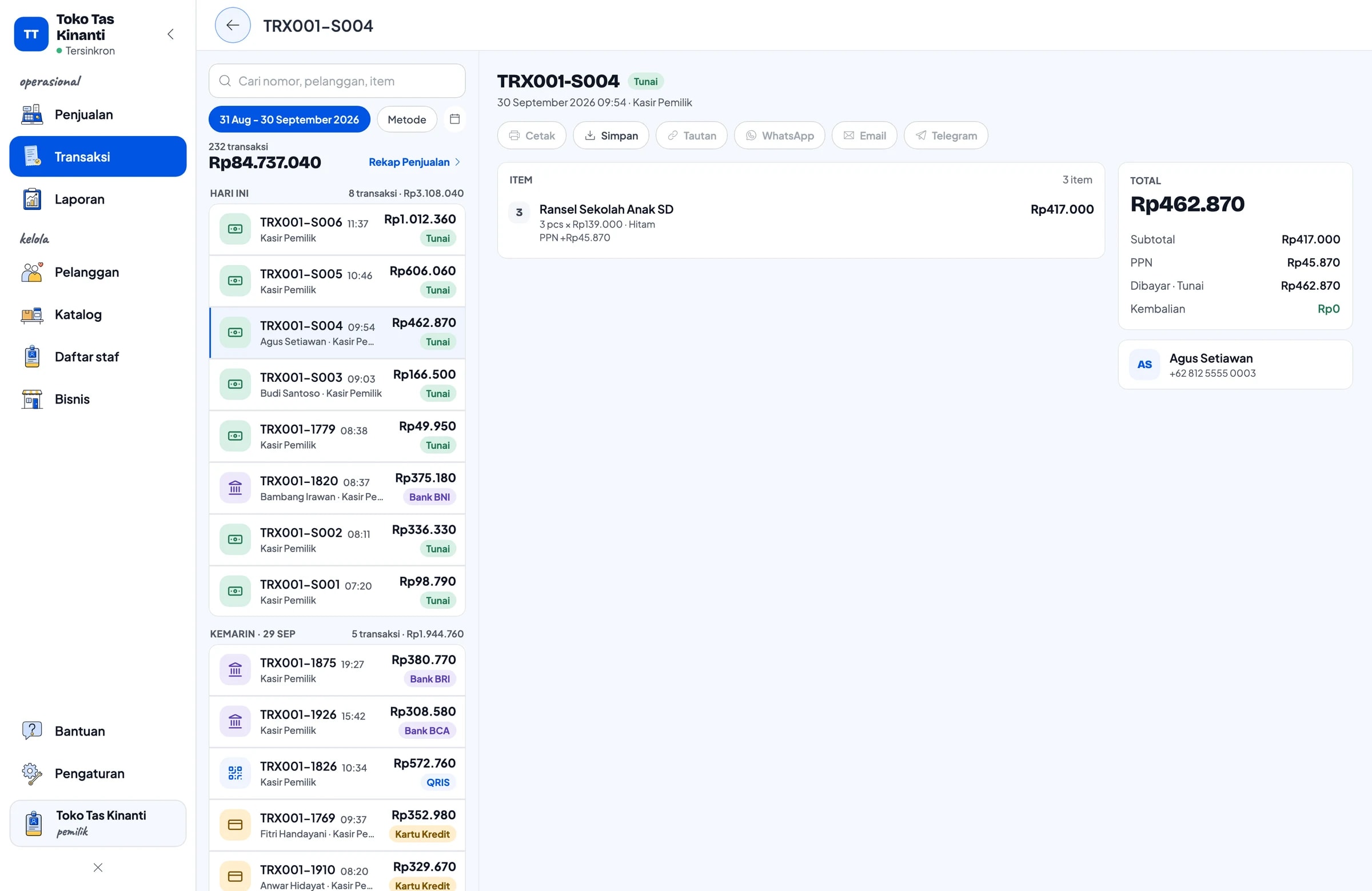
Task: Click the Kartu Kredit badge on TRX001-1910
Action: 422,885
